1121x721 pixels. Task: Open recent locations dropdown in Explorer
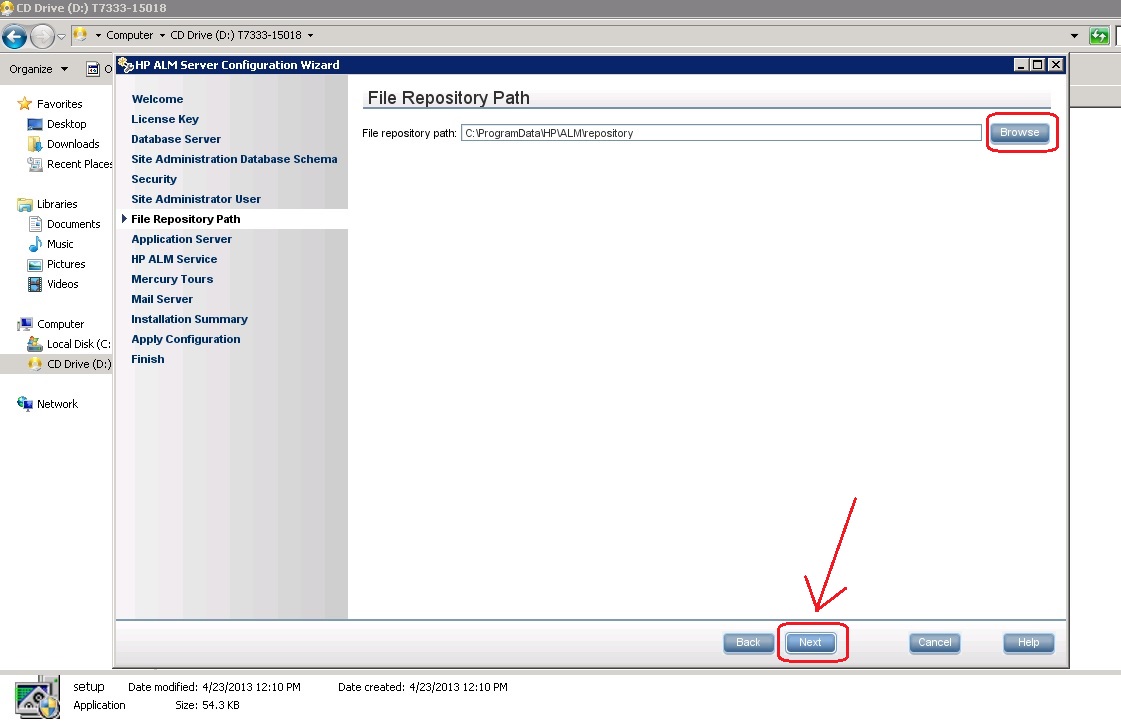click(61, 36)
